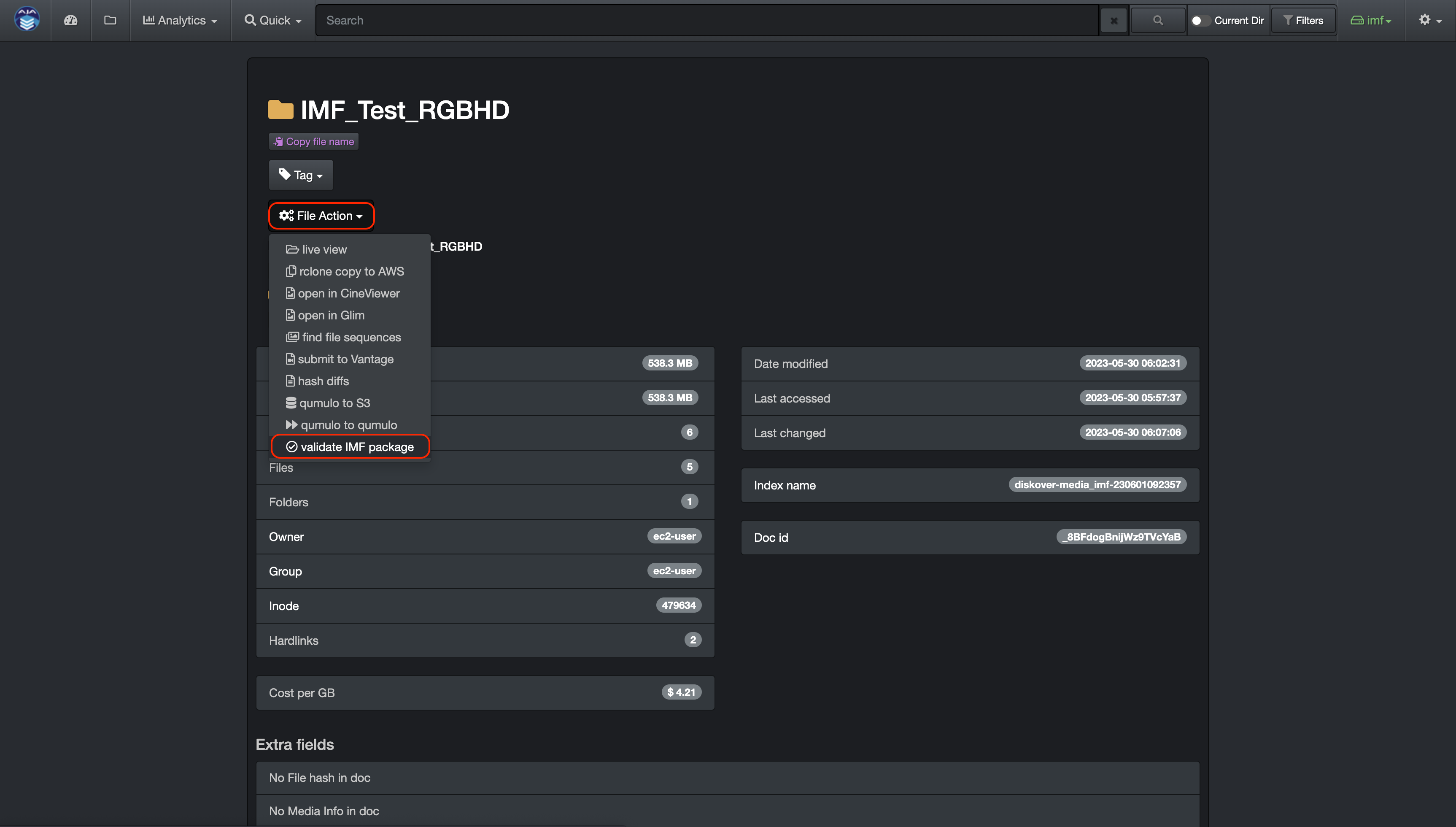Click the file browser folder icon
This screenshot has height=827, width=1456.
110,20
